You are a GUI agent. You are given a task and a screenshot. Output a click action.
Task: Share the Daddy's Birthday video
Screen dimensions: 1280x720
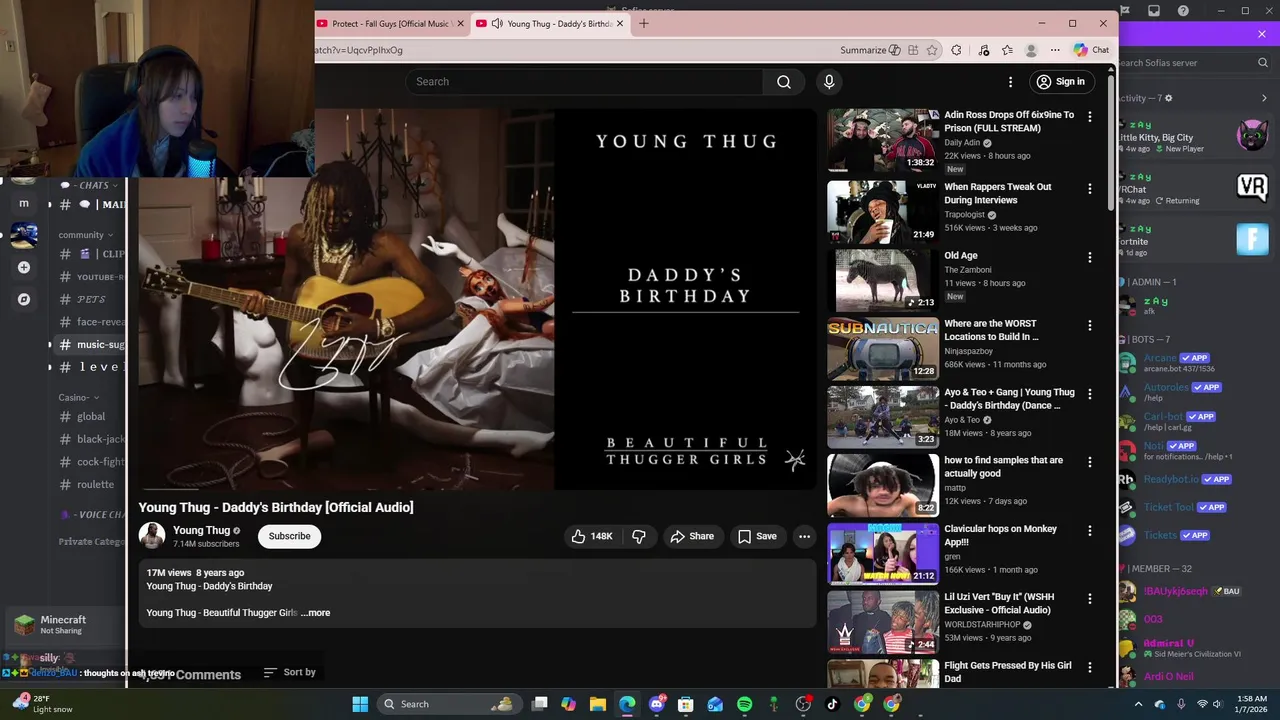tap(692, 537)
